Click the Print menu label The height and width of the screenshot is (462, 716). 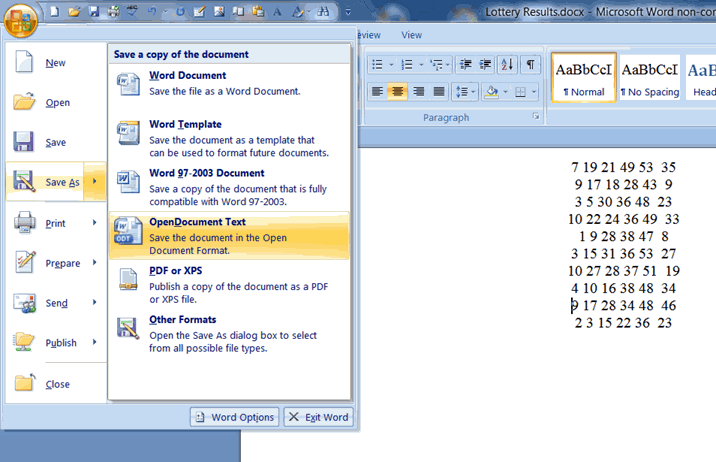[55, 223]
